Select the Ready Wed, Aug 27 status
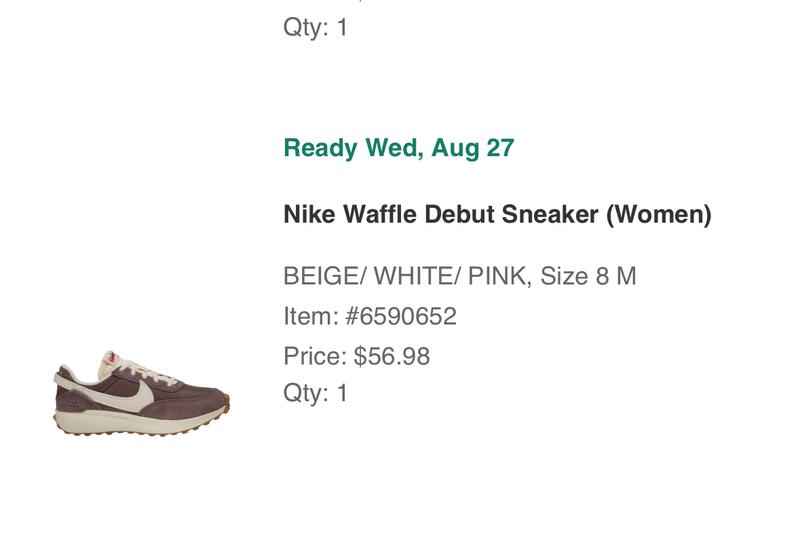 398,148
